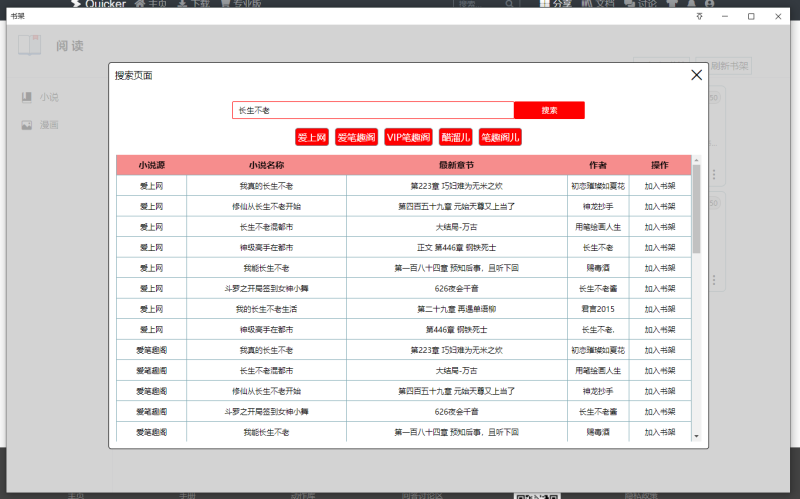Add 爱上网 我能长生不老 to bookshelf
Viewport: 800px width, 499px height.
(x=660, y=268)
